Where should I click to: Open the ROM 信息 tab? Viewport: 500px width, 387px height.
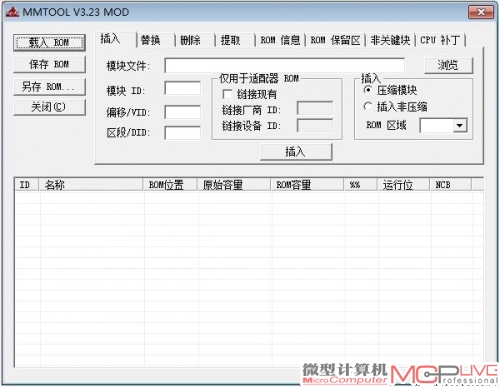coord(280,41)
